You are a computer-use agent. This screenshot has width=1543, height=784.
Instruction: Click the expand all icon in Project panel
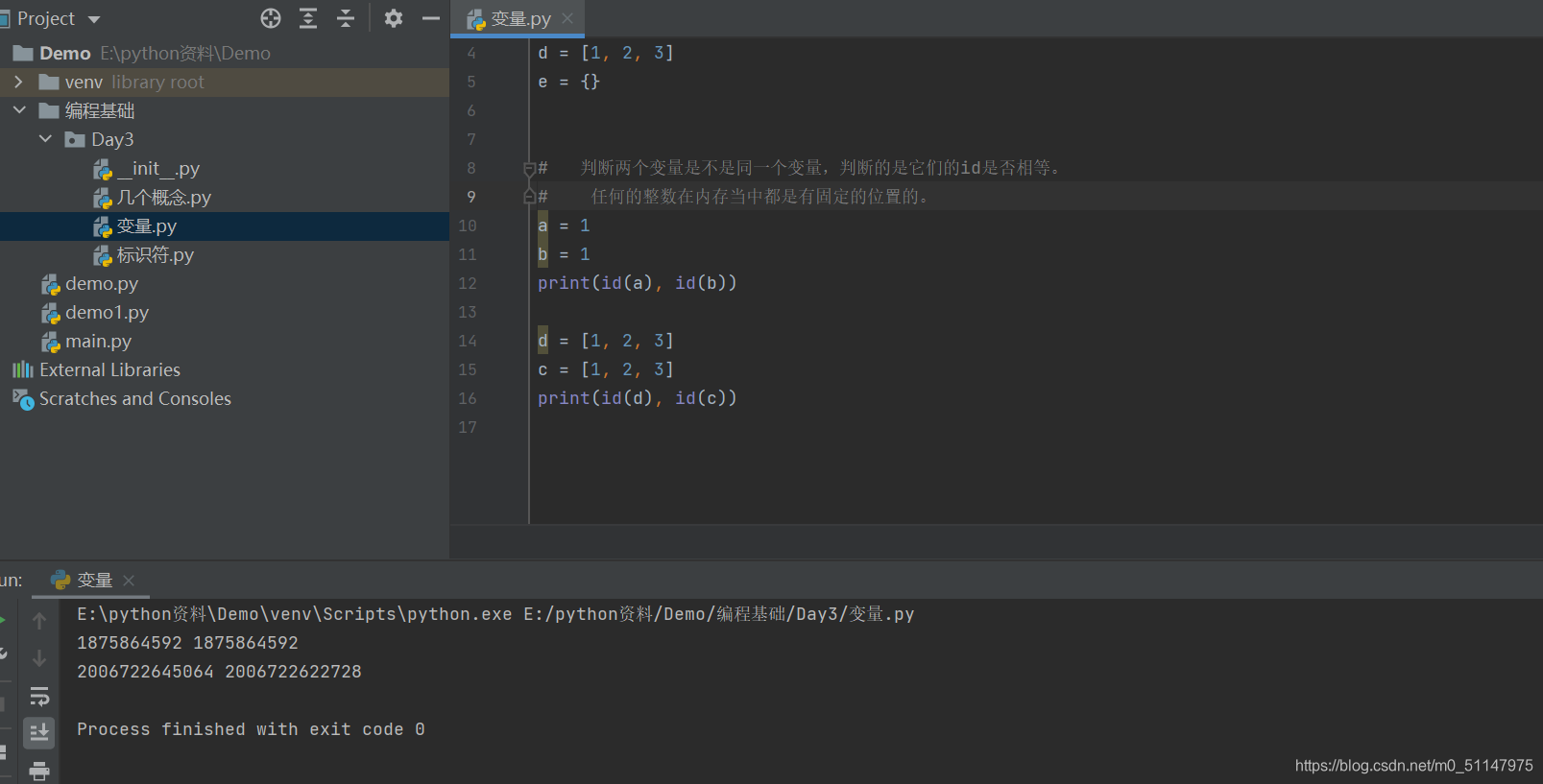click(x=308, y=18)
